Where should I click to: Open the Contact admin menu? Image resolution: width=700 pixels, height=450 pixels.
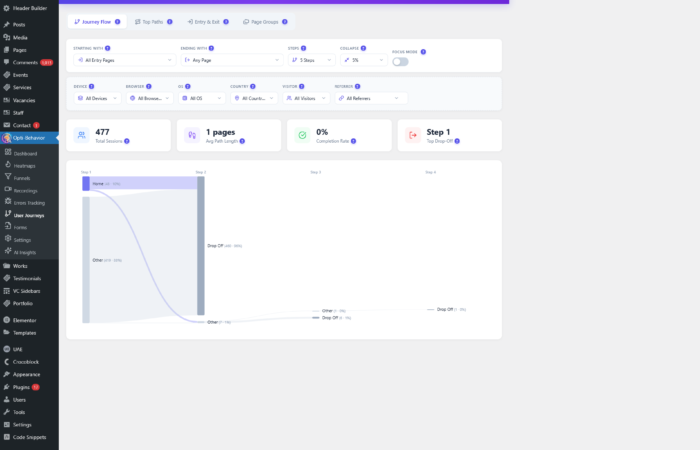[21, 125]
